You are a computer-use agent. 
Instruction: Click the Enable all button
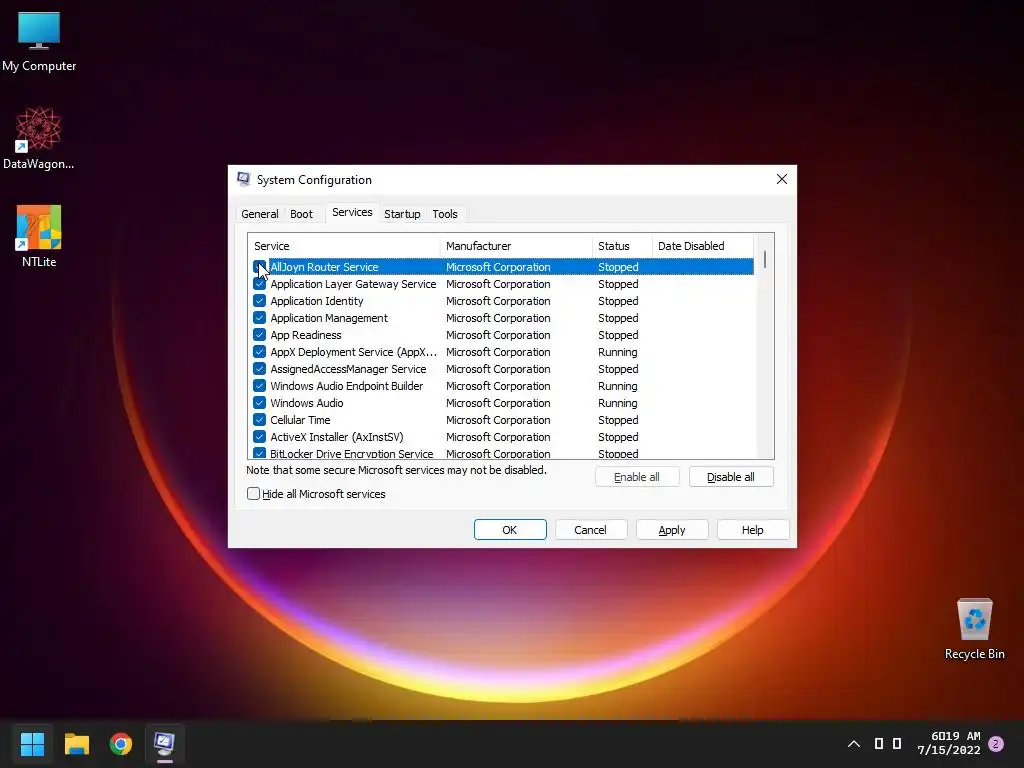[637, 477]
